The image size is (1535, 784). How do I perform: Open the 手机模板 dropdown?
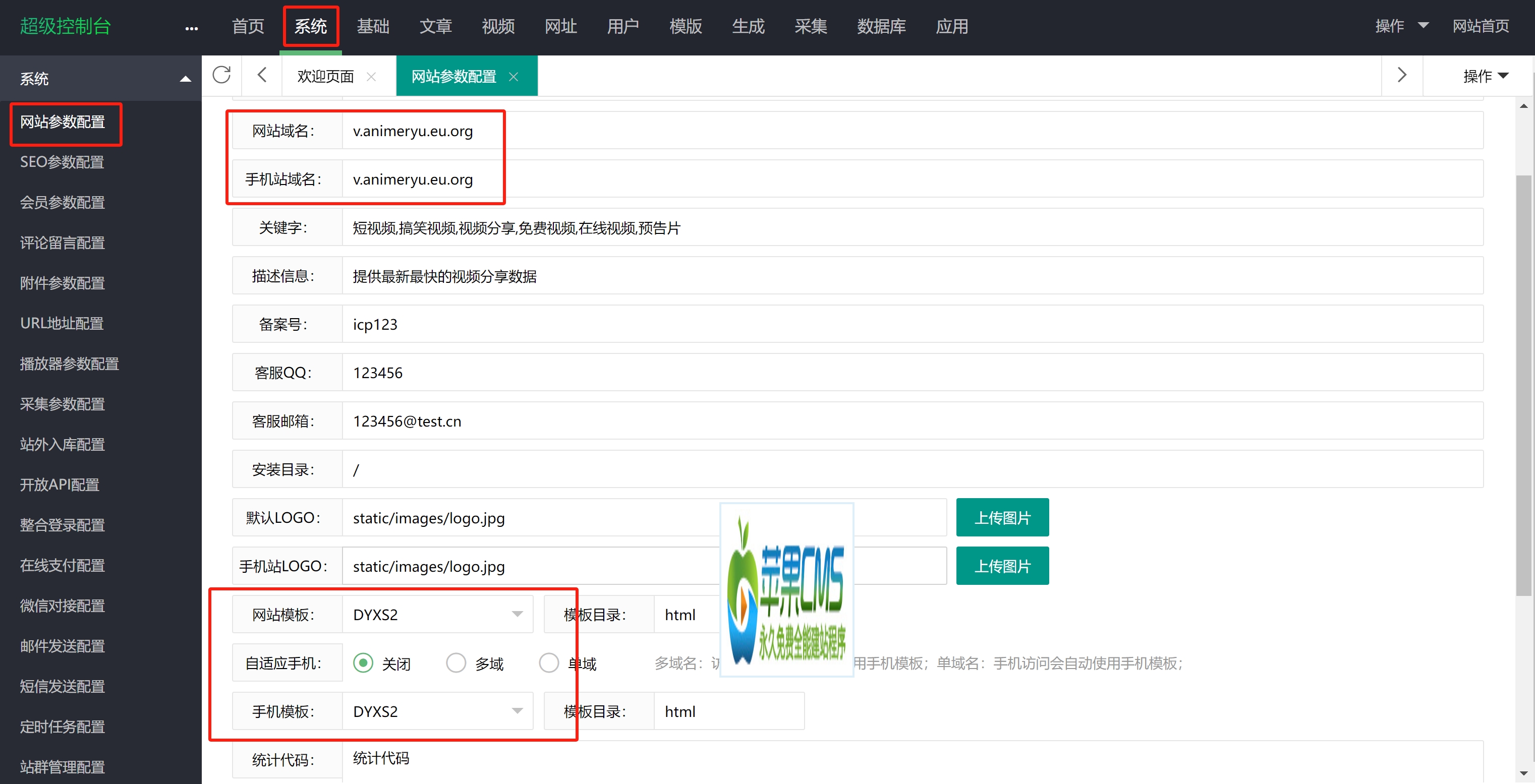coord(437,711)
